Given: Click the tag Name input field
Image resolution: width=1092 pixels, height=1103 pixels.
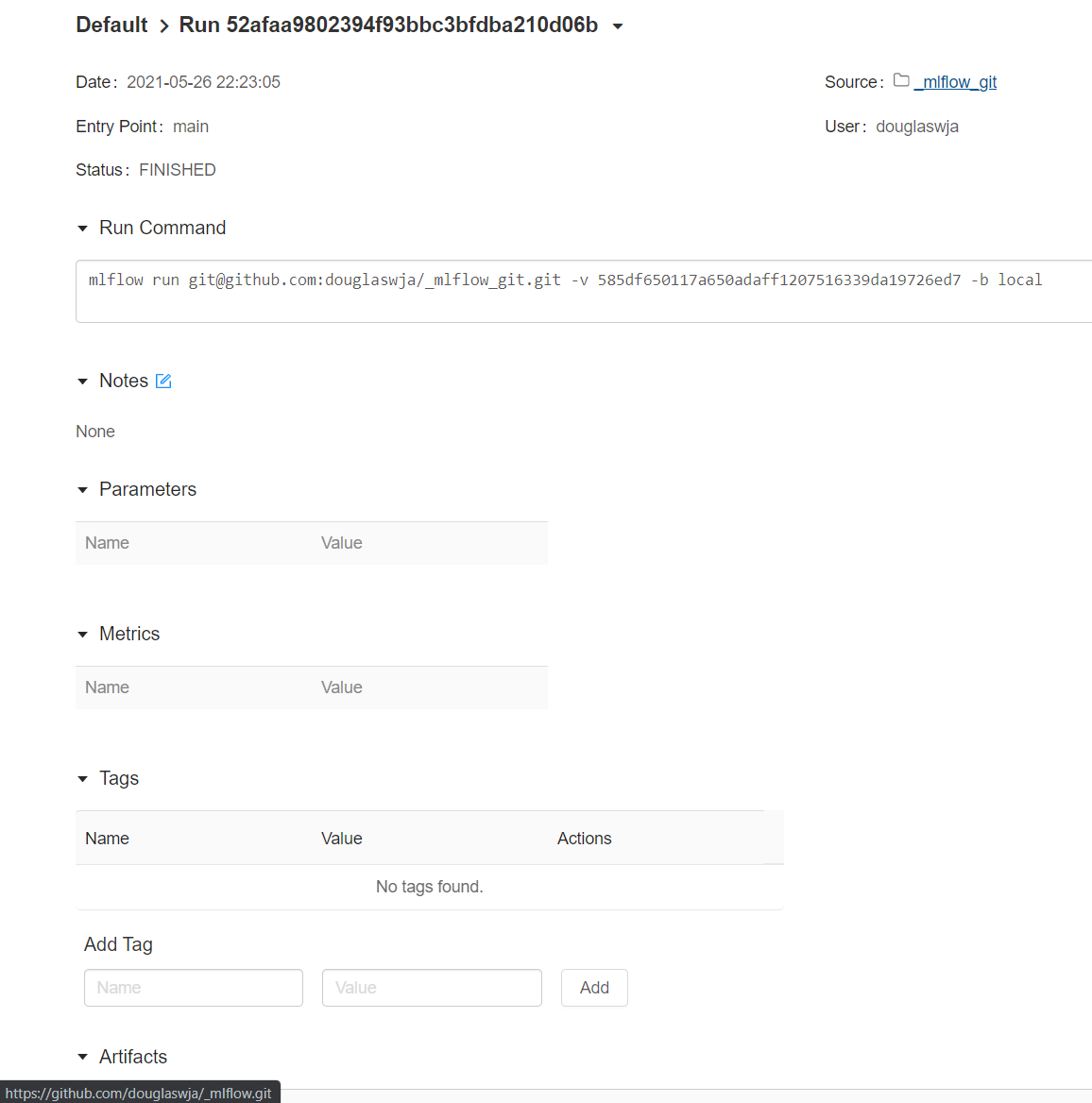Looking at the screenshot, I should 193,987.
